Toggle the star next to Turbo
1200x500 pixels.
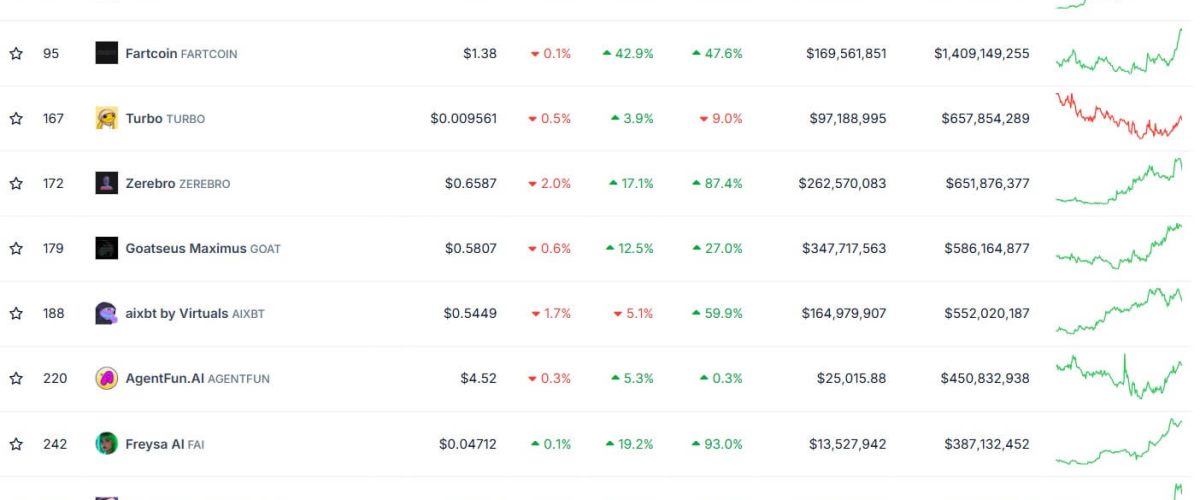(x=16, y=119)
